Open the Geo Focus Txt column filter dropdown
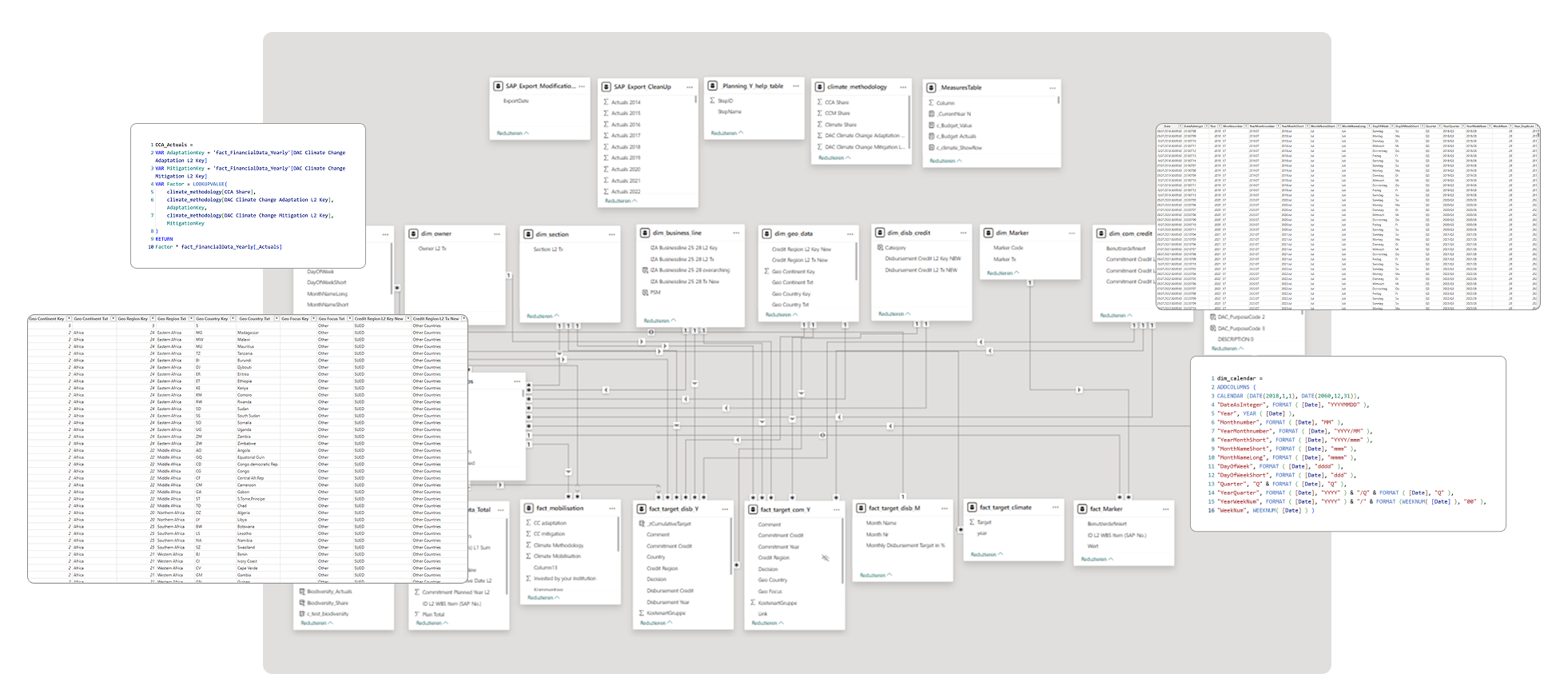 [x=349, y=318]
